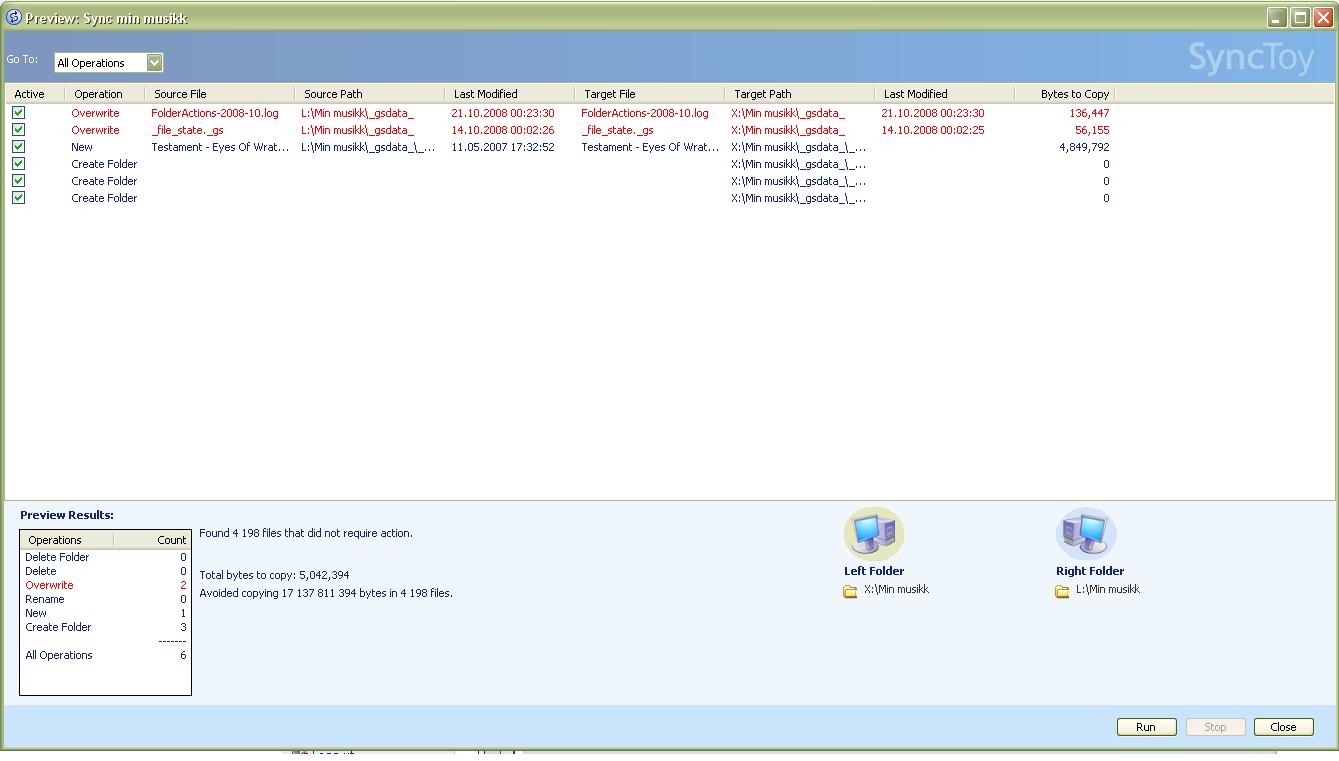Sort by the Bytes to Copy header
This screenshot has height=761, width=1339.
point(1065,94)
